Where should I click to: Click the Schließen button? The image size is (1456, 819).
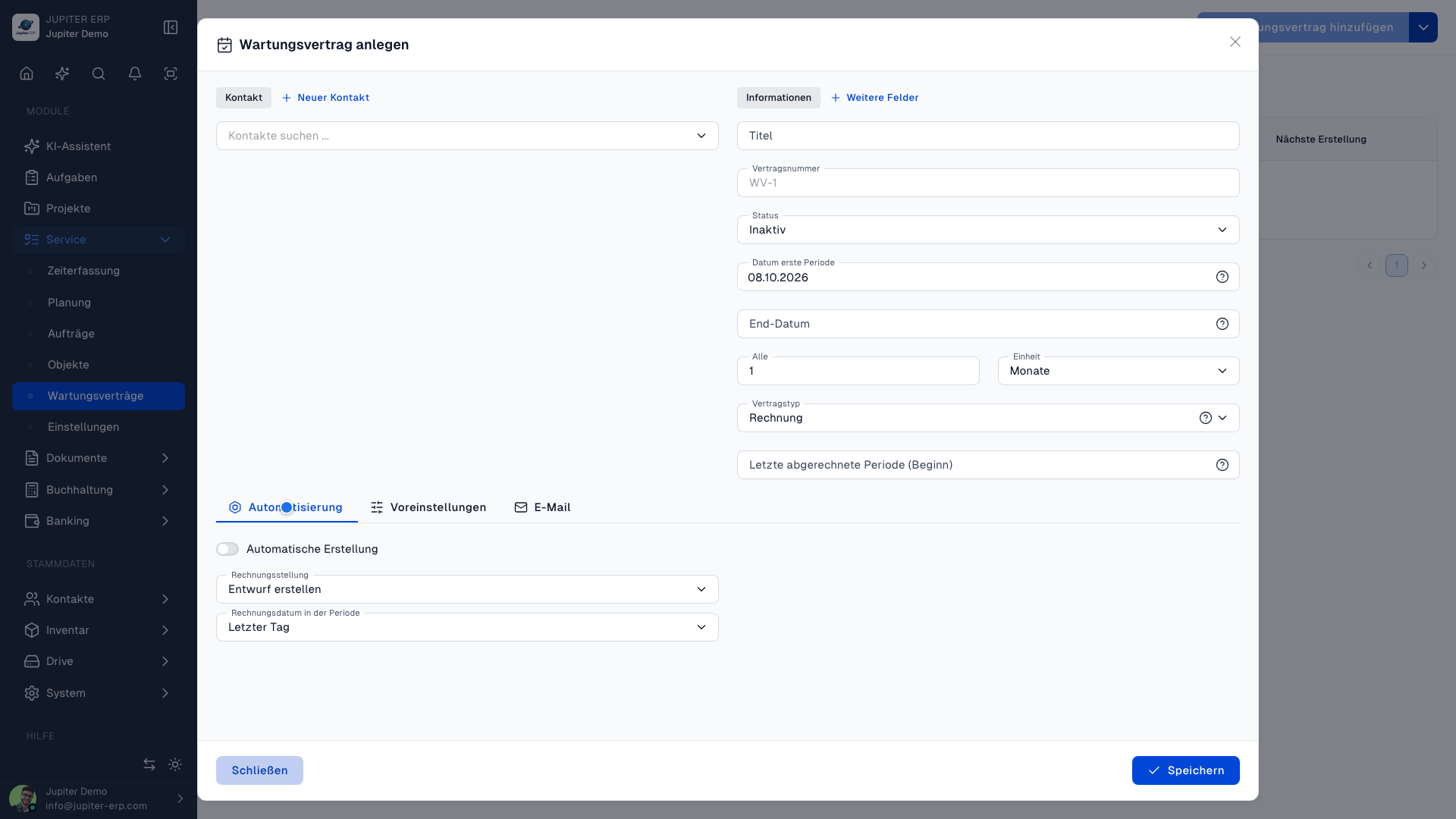pyautogui.click(x=259, y=770)
